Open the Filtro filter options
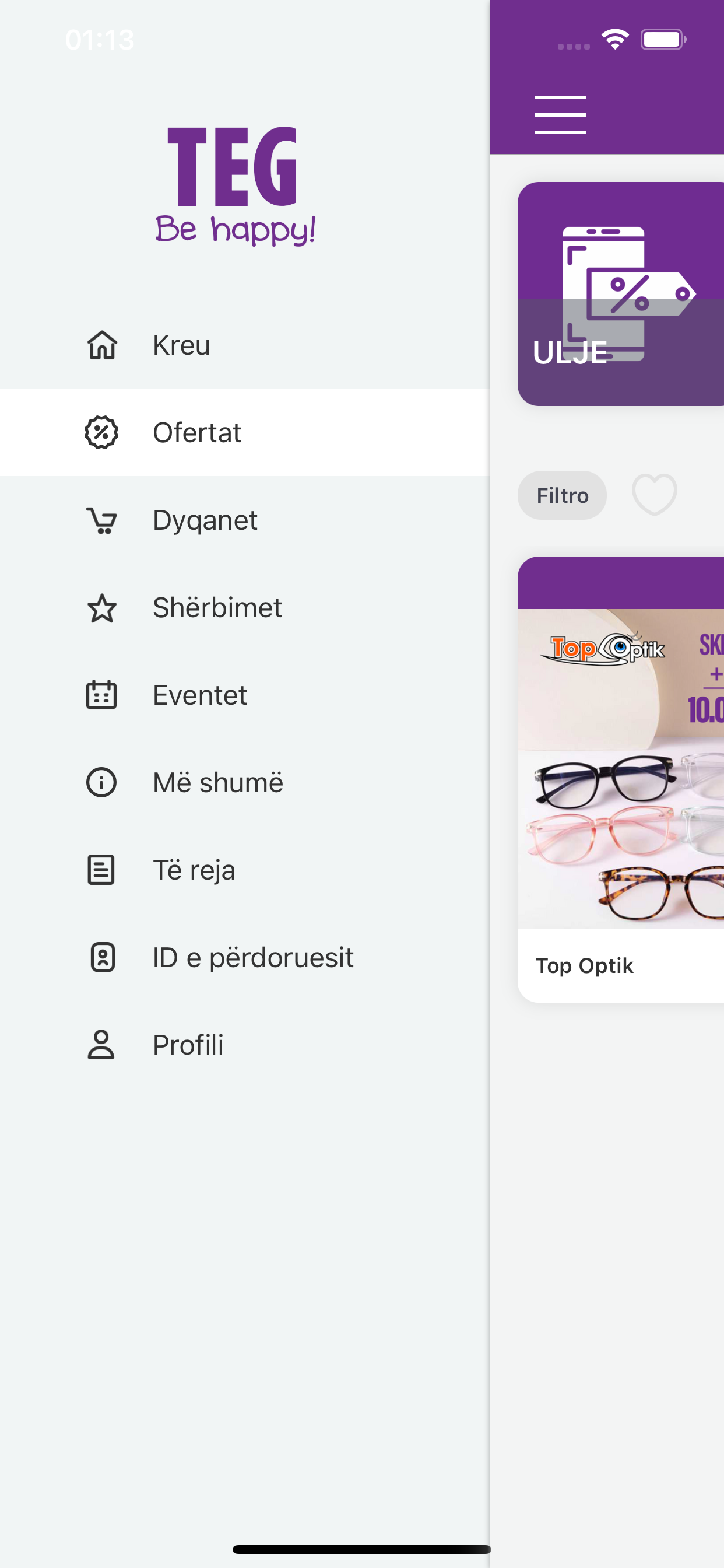724x1568 pixels. (561, 495)
